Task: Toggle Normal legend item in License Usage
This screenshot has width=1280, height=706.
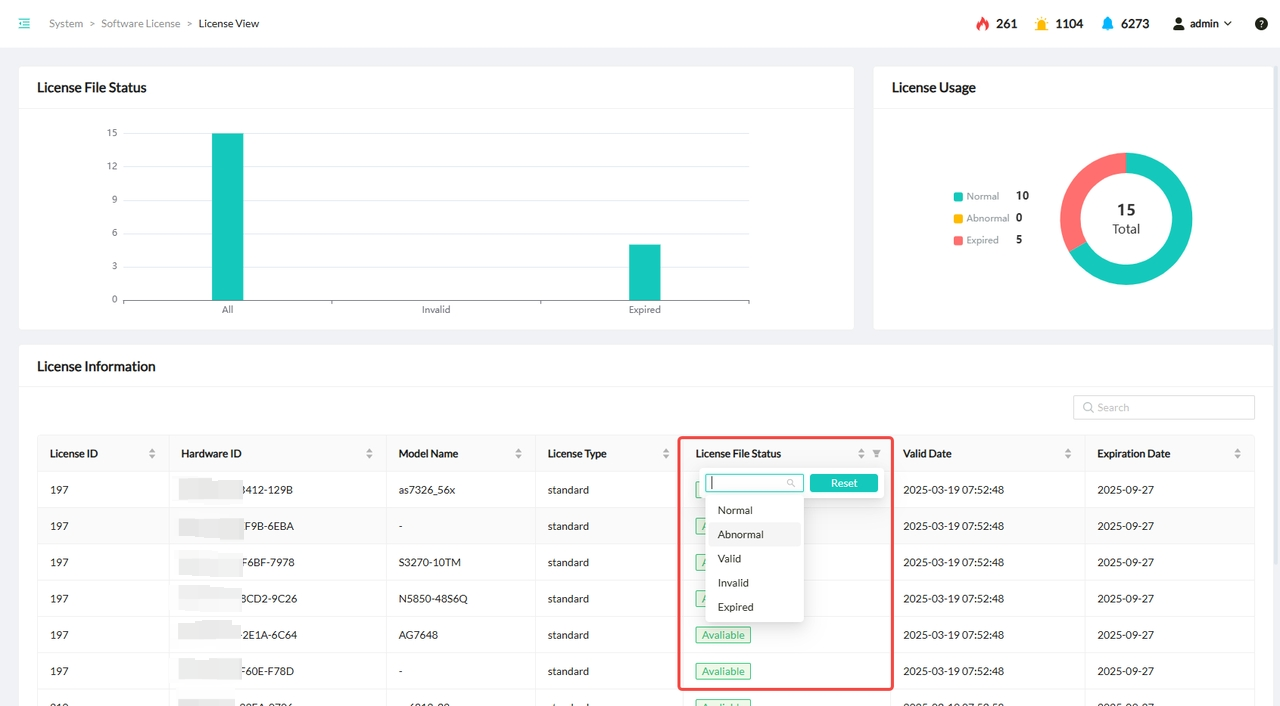Action: [x=977, y=197]
